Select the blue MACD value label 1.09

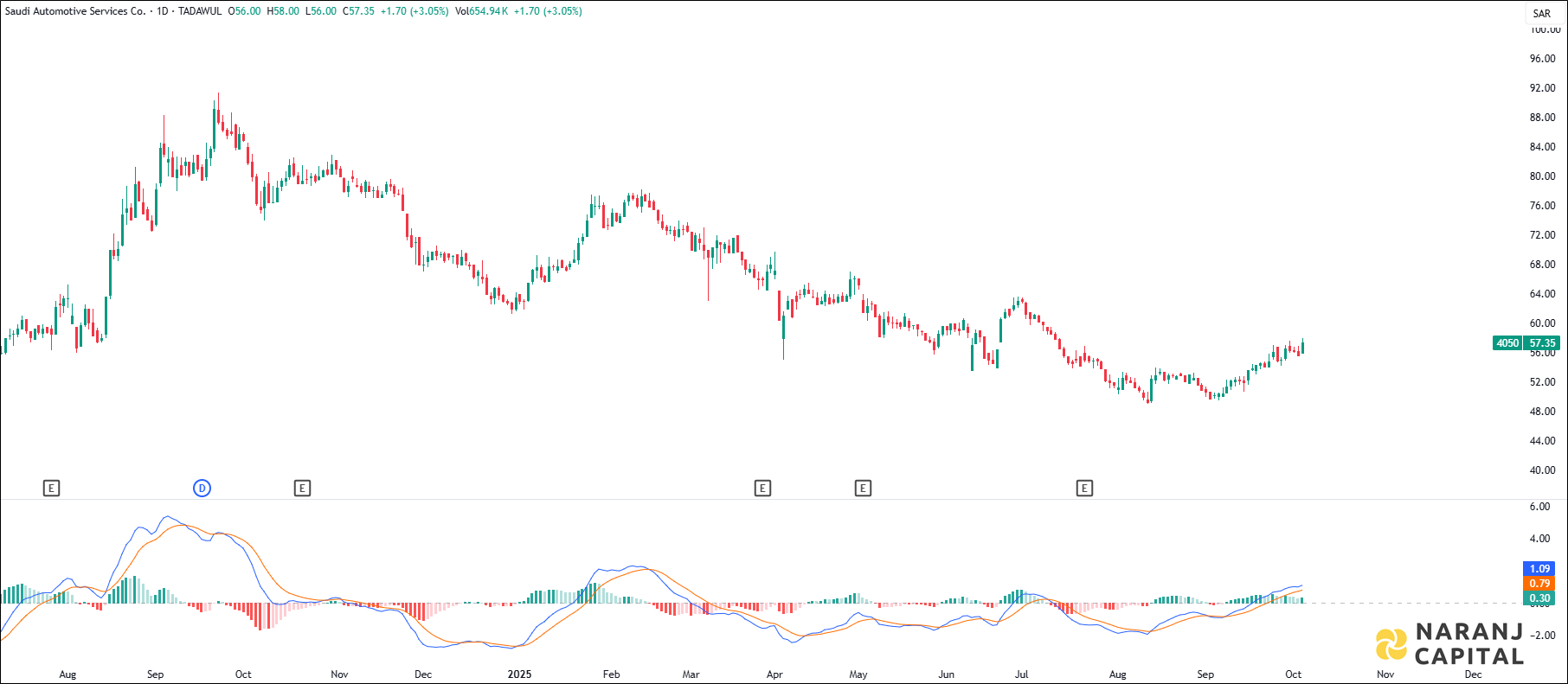pyautogui.click(x=1539, y=569)
